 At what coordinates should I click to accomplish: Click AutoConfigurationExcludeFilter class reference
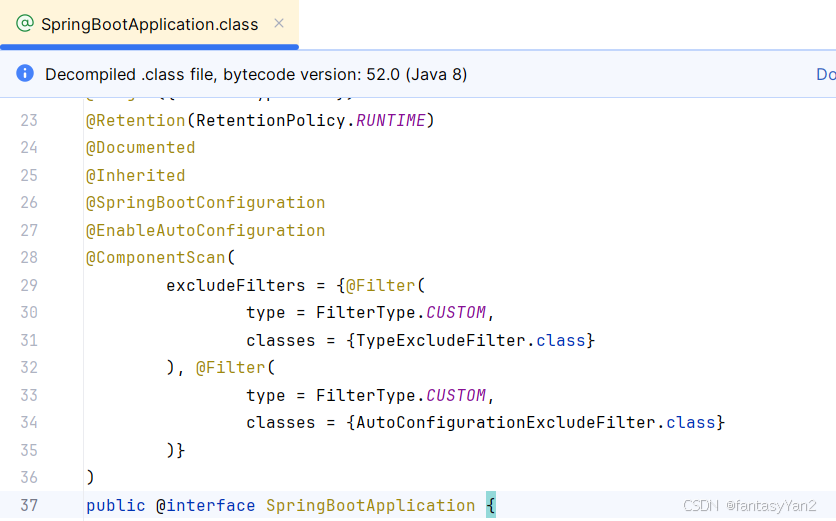tap(505, 423)
